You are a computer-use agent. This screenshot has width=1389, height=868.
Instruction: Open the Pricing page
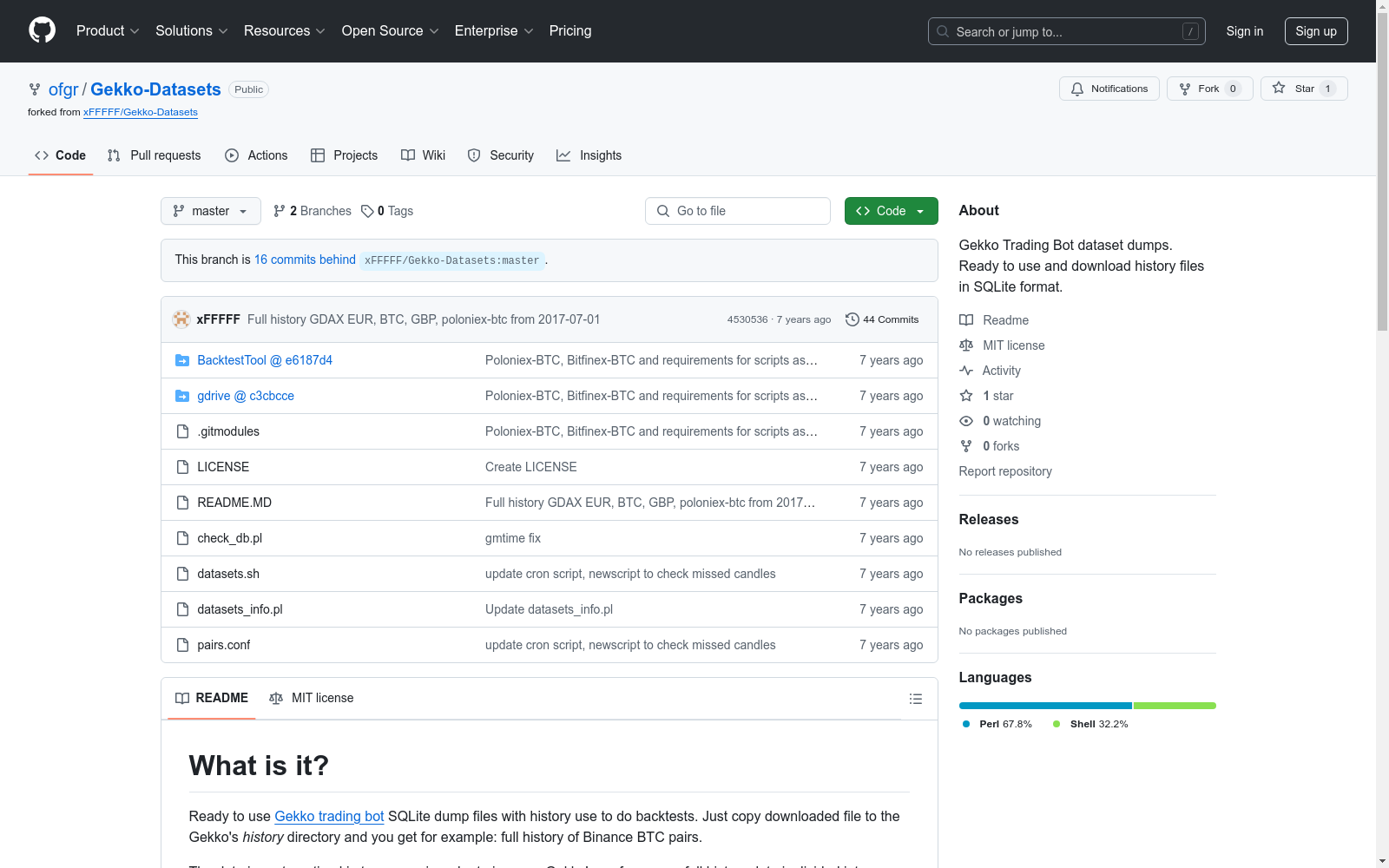click(x=570, y=30)
